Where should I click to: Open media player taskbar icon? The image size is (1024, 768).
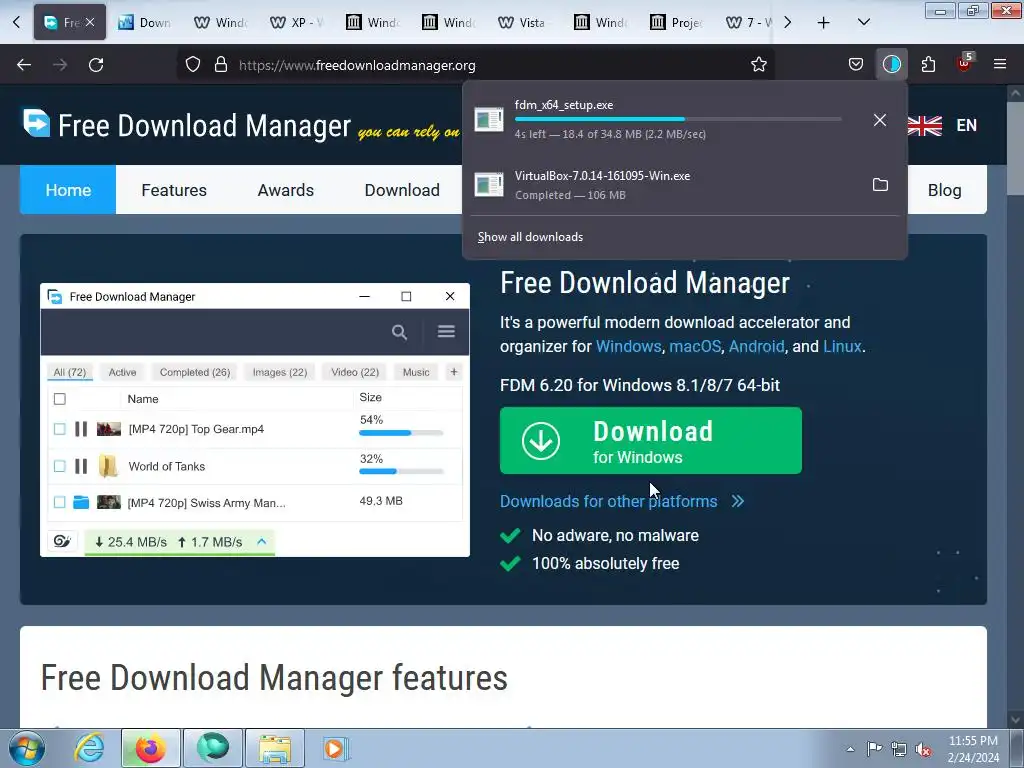(336, 748)
